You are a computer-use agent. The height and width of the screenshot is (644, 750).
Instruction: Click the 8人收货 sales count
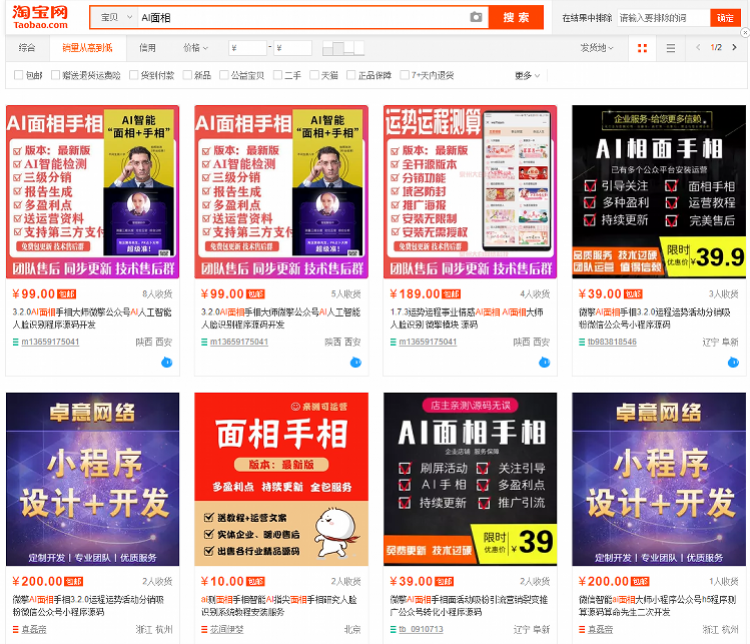[157, 294]
